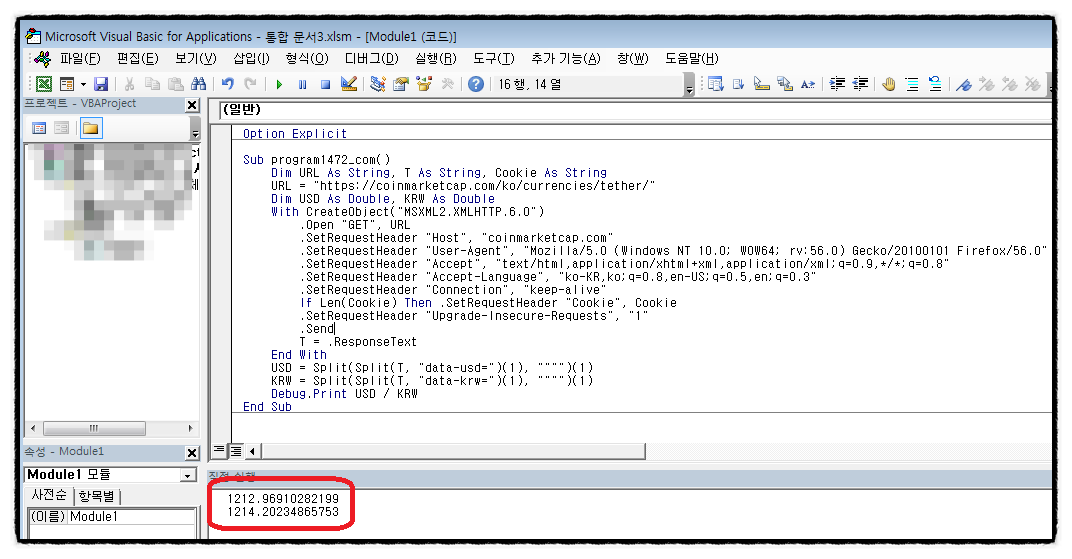Screen dimensions: 1072x559
Task: Open the 디버그(D) menu
Action: pyautogui.click(x=371, y=58)
